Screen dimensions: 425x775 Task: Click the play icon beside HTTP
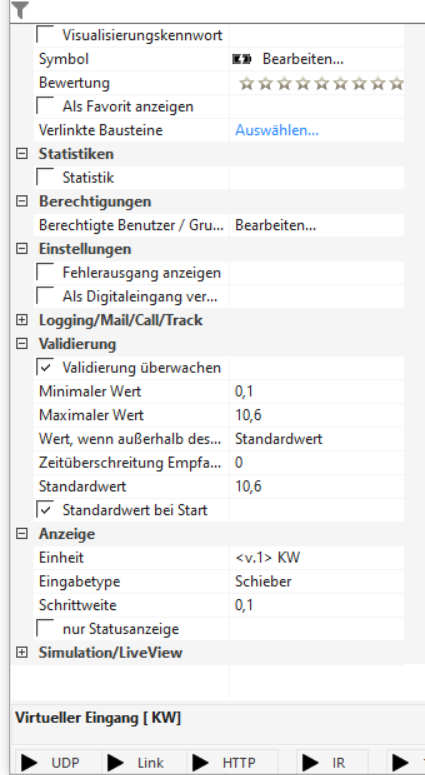[x=200, y=763]
